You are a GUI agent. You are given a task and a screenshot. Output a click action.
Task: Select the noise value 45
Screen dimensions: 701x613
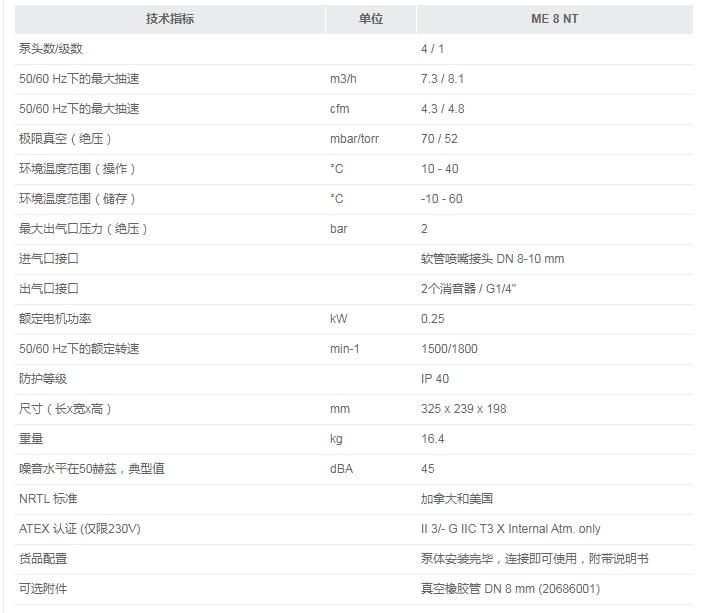pos(427,469)
